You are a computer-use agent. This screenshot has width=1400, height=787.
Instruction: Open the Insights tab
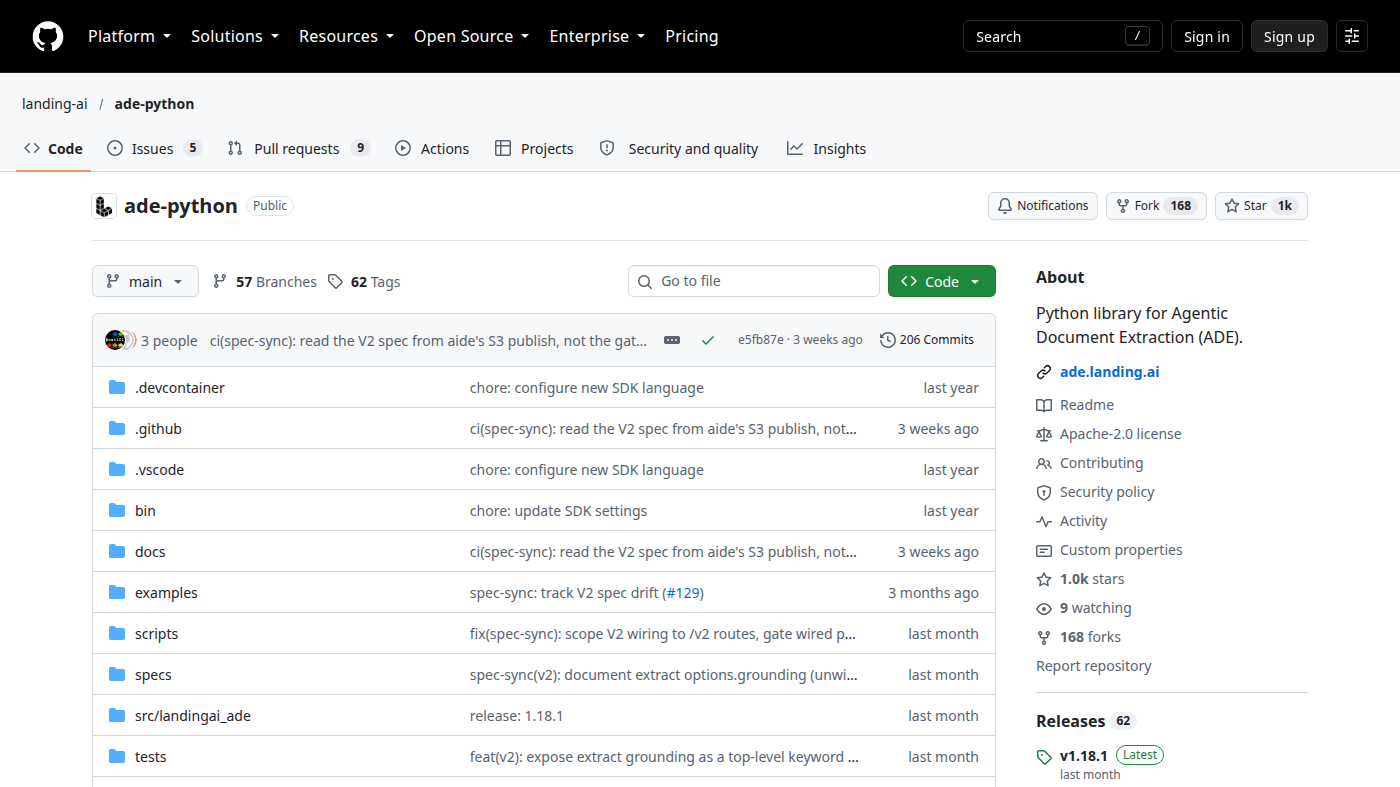[827, 149]
